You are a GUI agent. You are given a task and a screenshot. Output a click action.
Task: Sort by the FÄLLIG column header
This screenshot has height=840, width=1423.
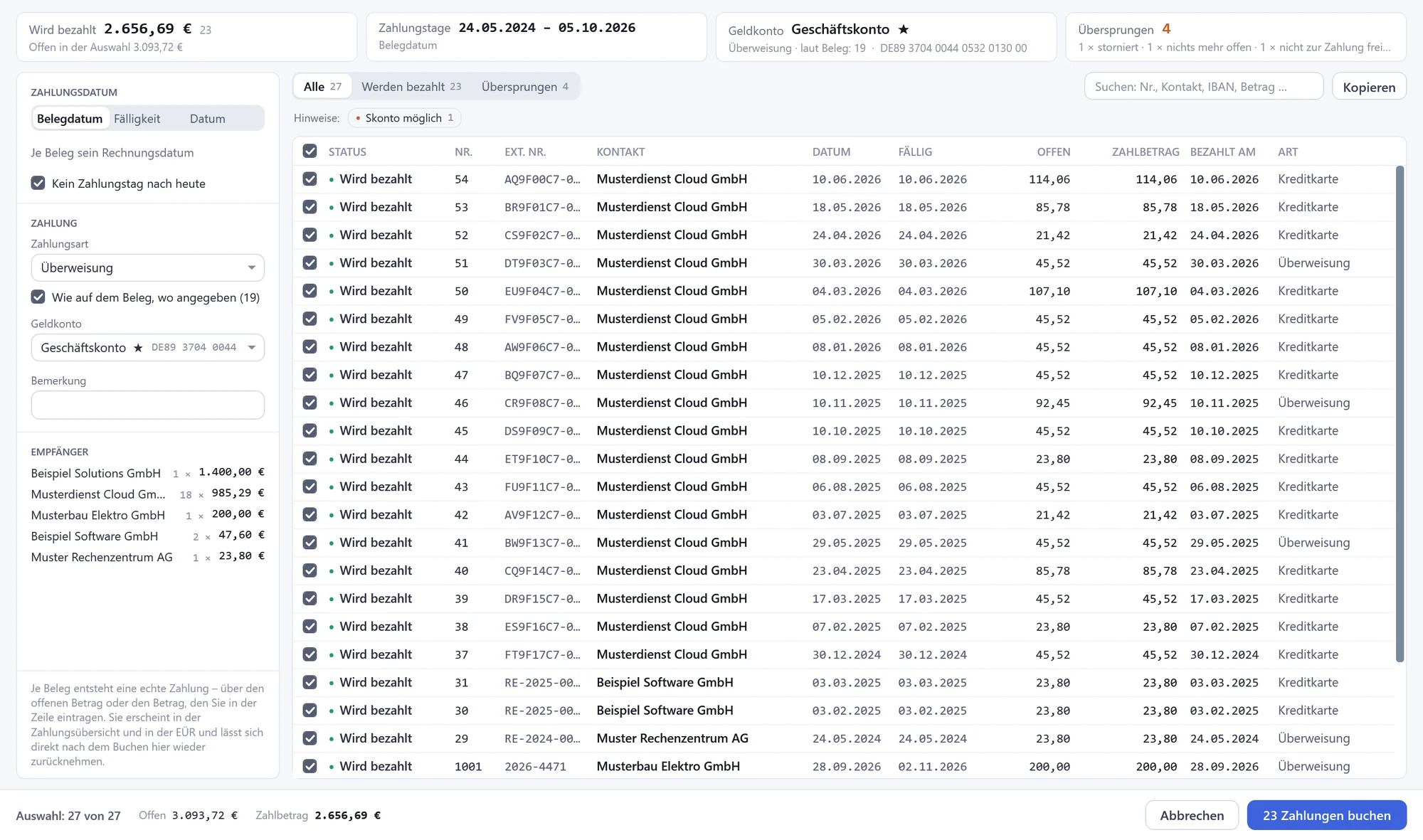tap(915, 151)
